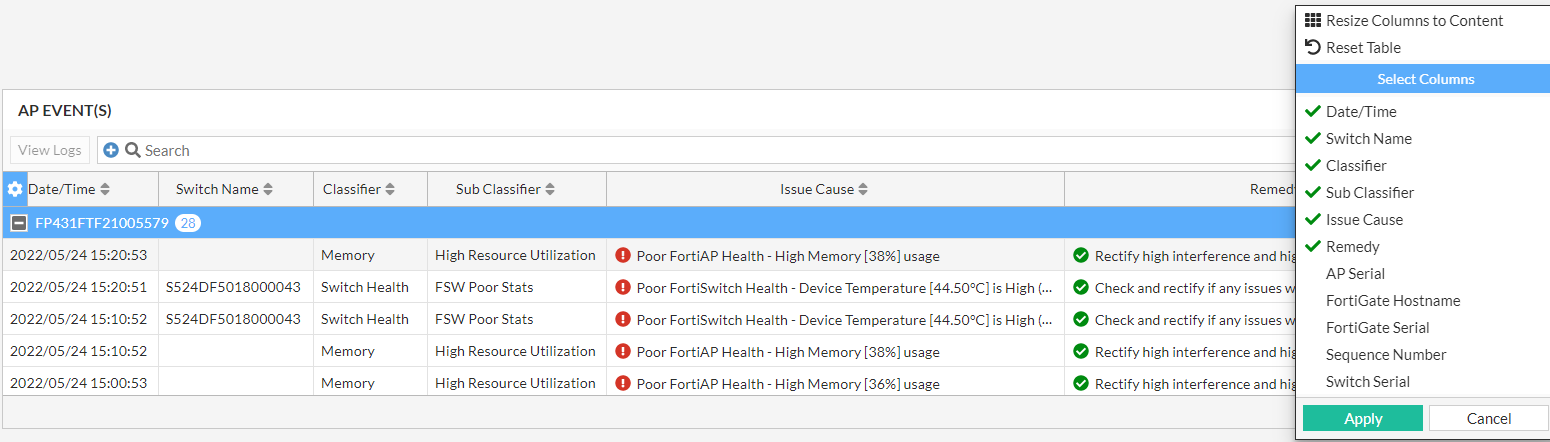Click Issue Cause sort arrows
This screenshot has width=1550, height=442.
point(863,189)
